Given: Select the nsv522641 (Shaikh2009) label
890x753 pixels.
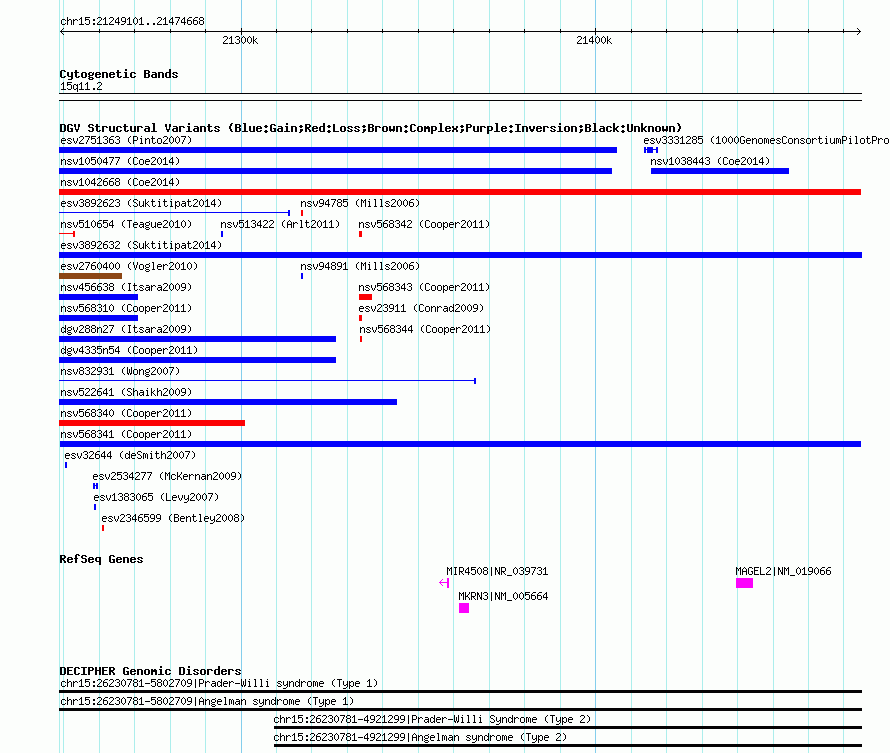Looking at the screenshot, I should click(126, 392).
